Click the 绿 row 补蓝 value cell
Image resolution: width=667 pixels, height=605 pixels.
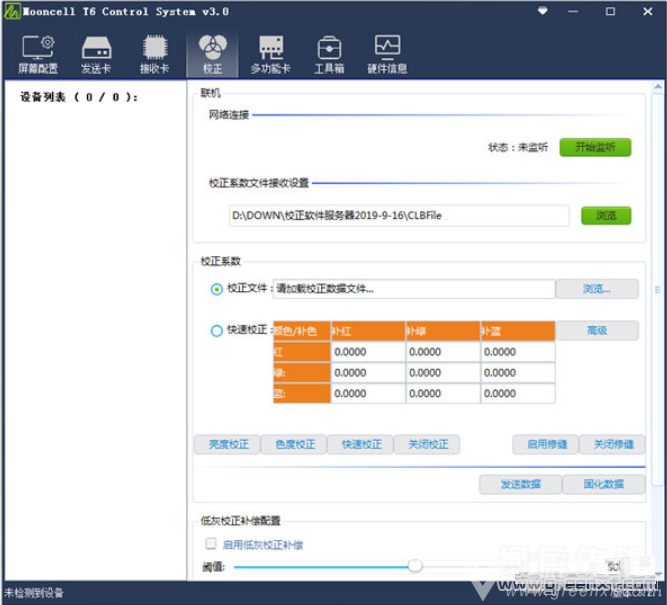point(518,373)
